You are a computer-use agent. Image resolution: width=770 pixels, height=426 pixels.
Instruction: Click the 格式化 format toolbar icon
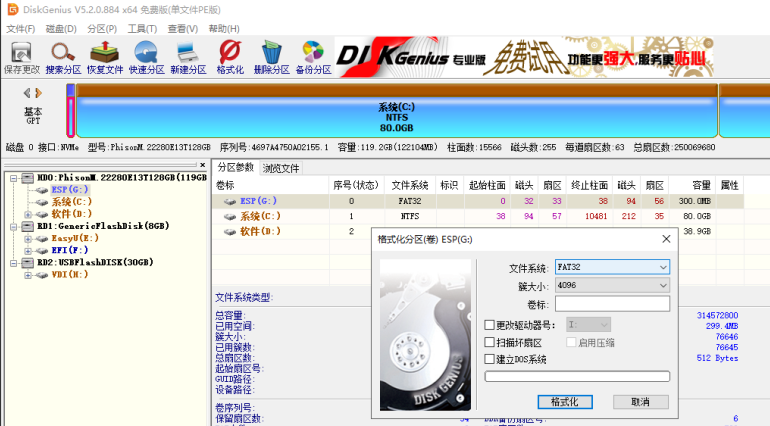(230, 56)
